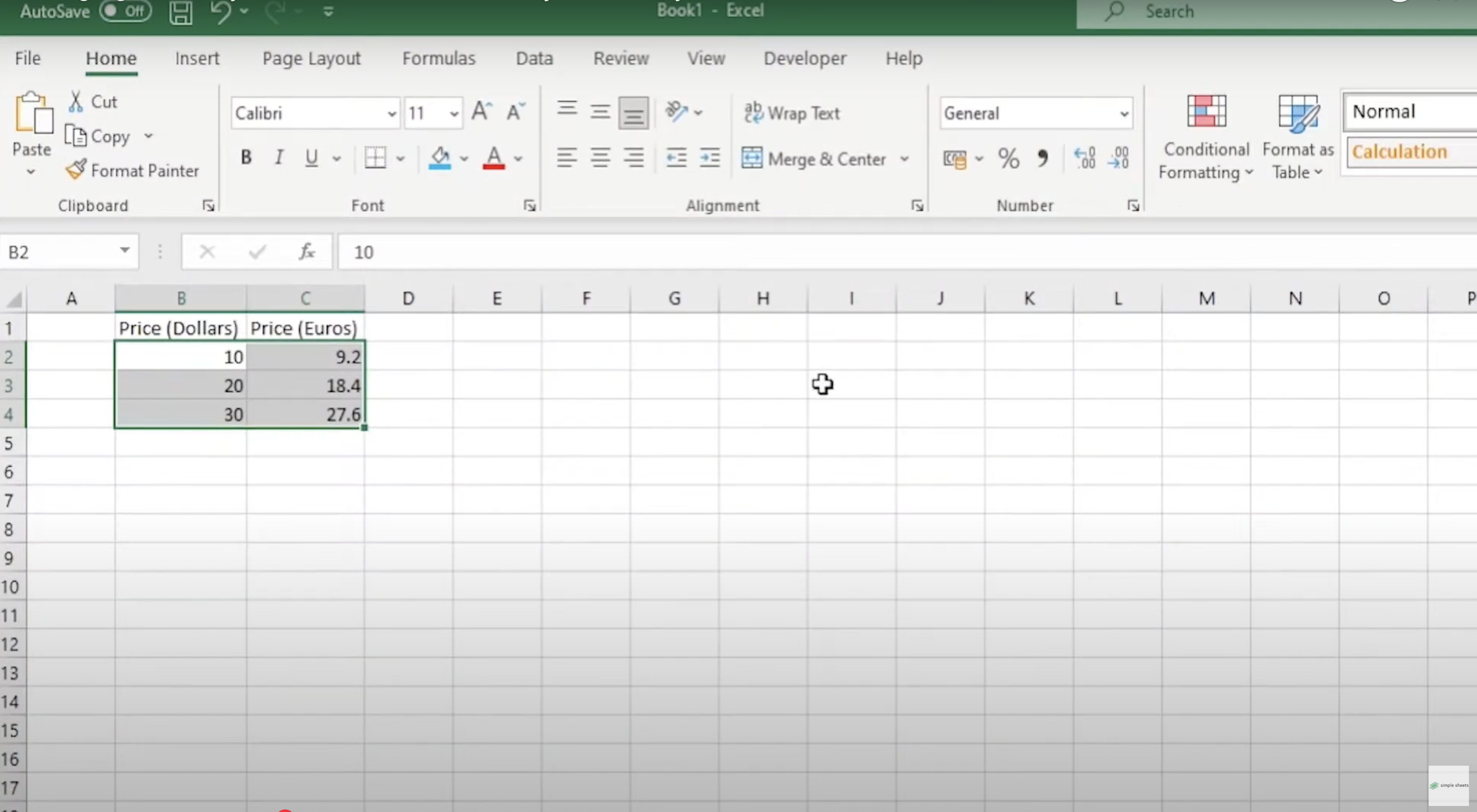Click the Format Painter brush icon
The width and height of the screenshot is (1477, 812).
(x=76, y=170)
